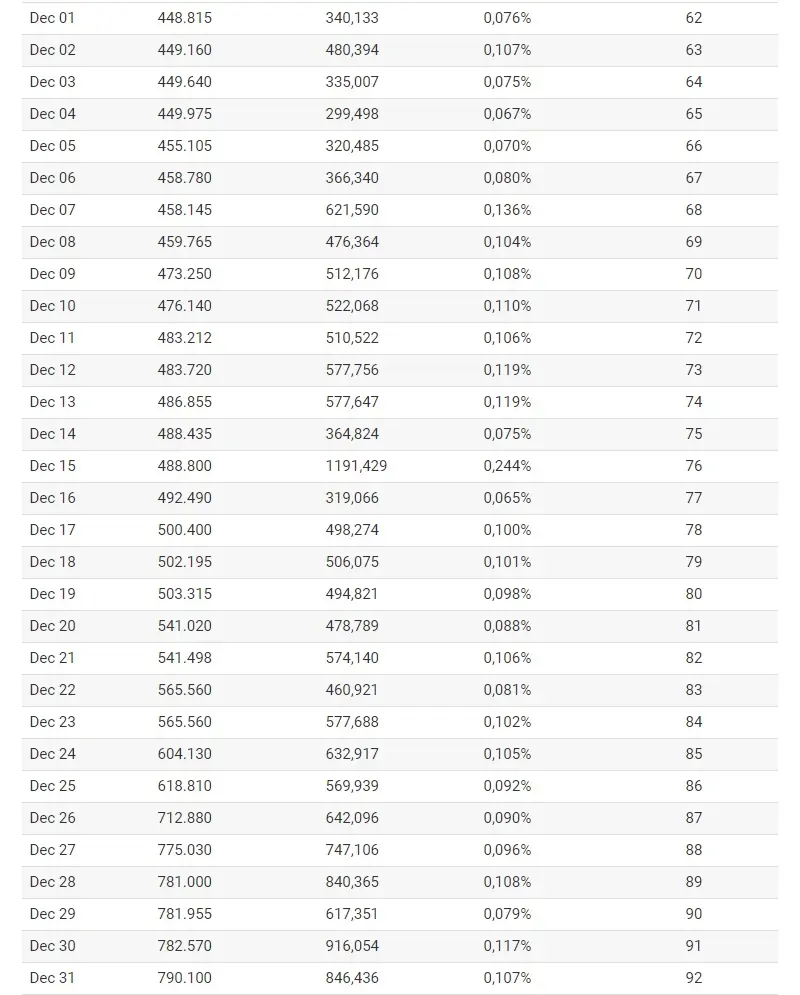Click the 840,365 cell for Dec 28
This screenshot has height=995, width=800.
tap(352, 881)
